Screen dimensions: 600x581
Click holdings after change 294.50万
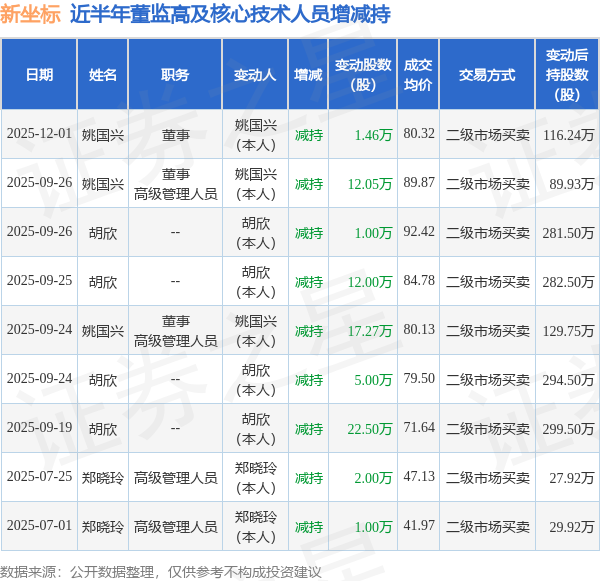pos(569,380)
